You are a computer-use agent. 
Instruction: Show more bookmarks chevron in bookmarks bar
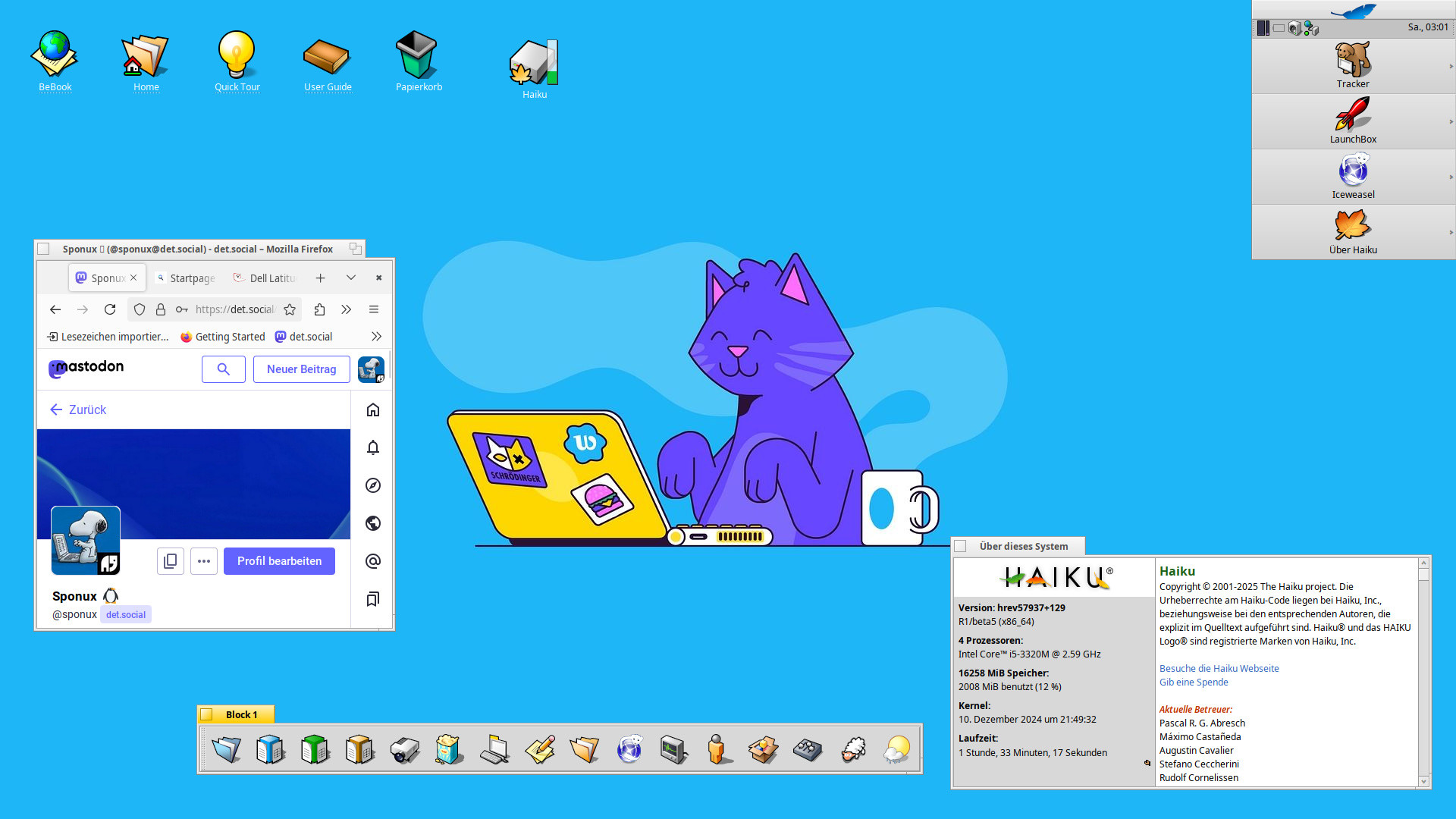[376, 337]
